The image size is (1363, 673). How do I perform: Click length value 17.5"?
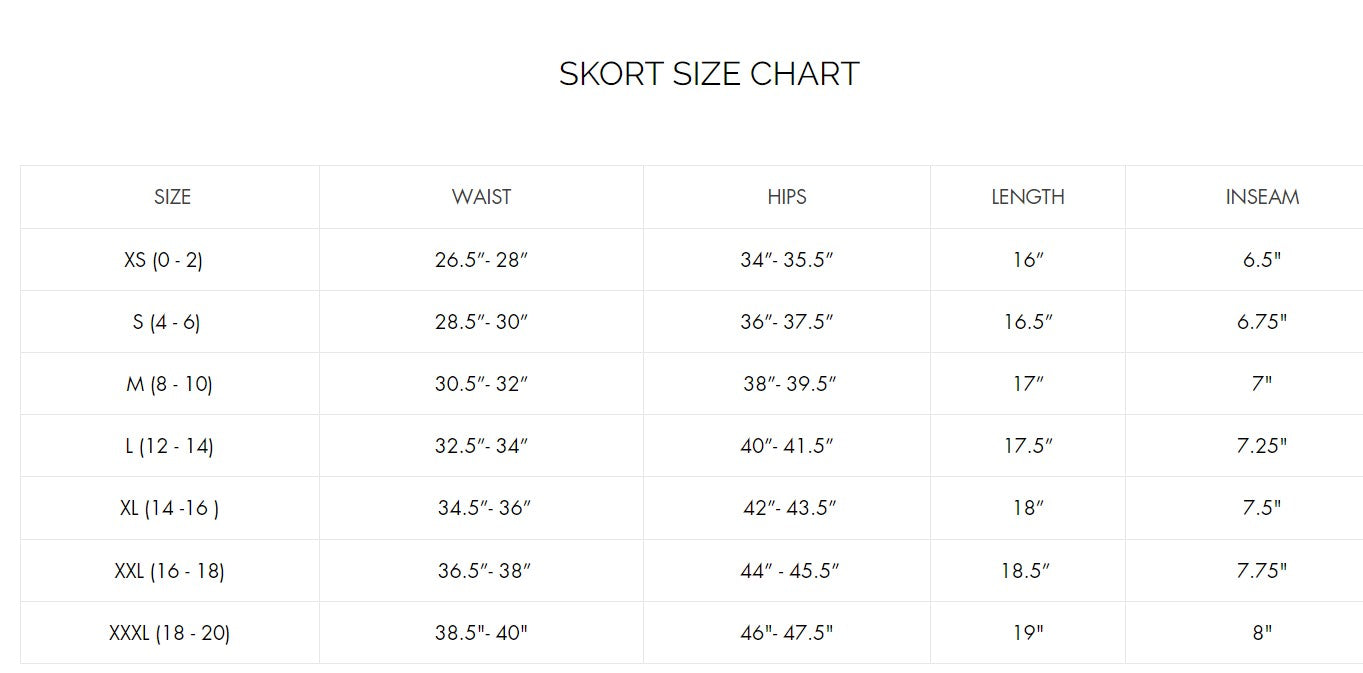pyautogui.click(x=1028, y=446)
